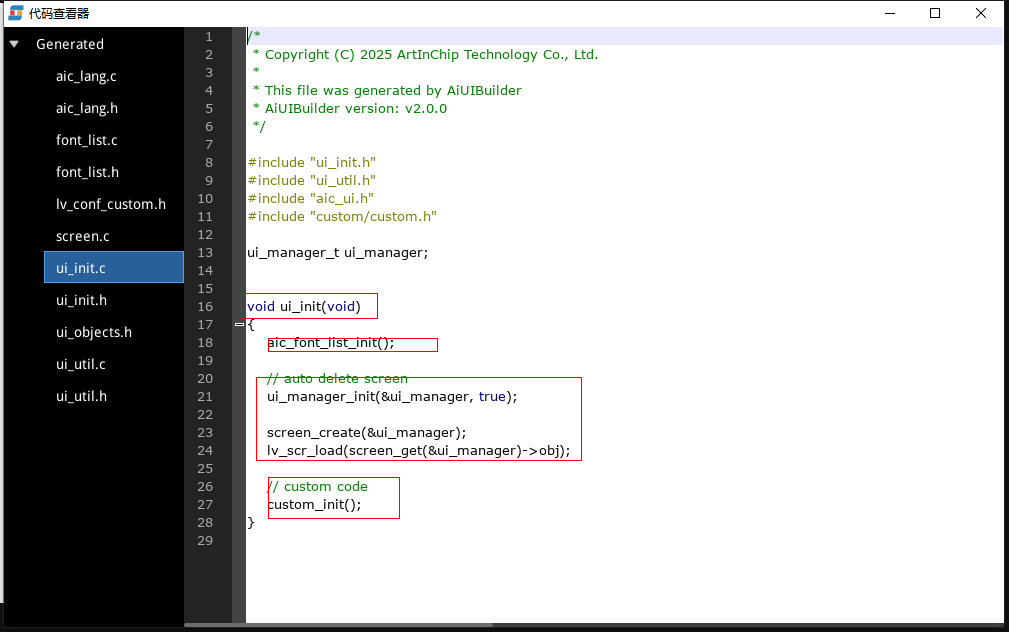1009x632 pixels.
Task: Open ui_util.c file
Action: tap(81, 364)
